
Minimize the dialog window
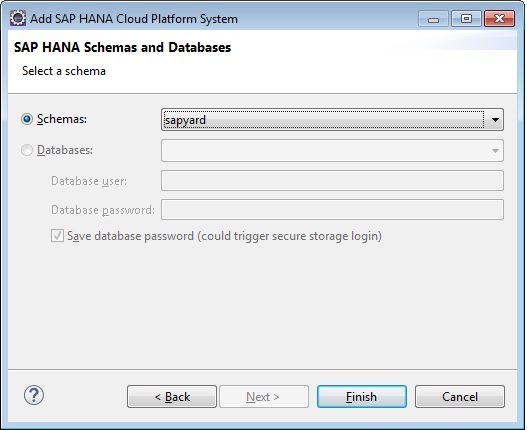click(x=433, y=18)
